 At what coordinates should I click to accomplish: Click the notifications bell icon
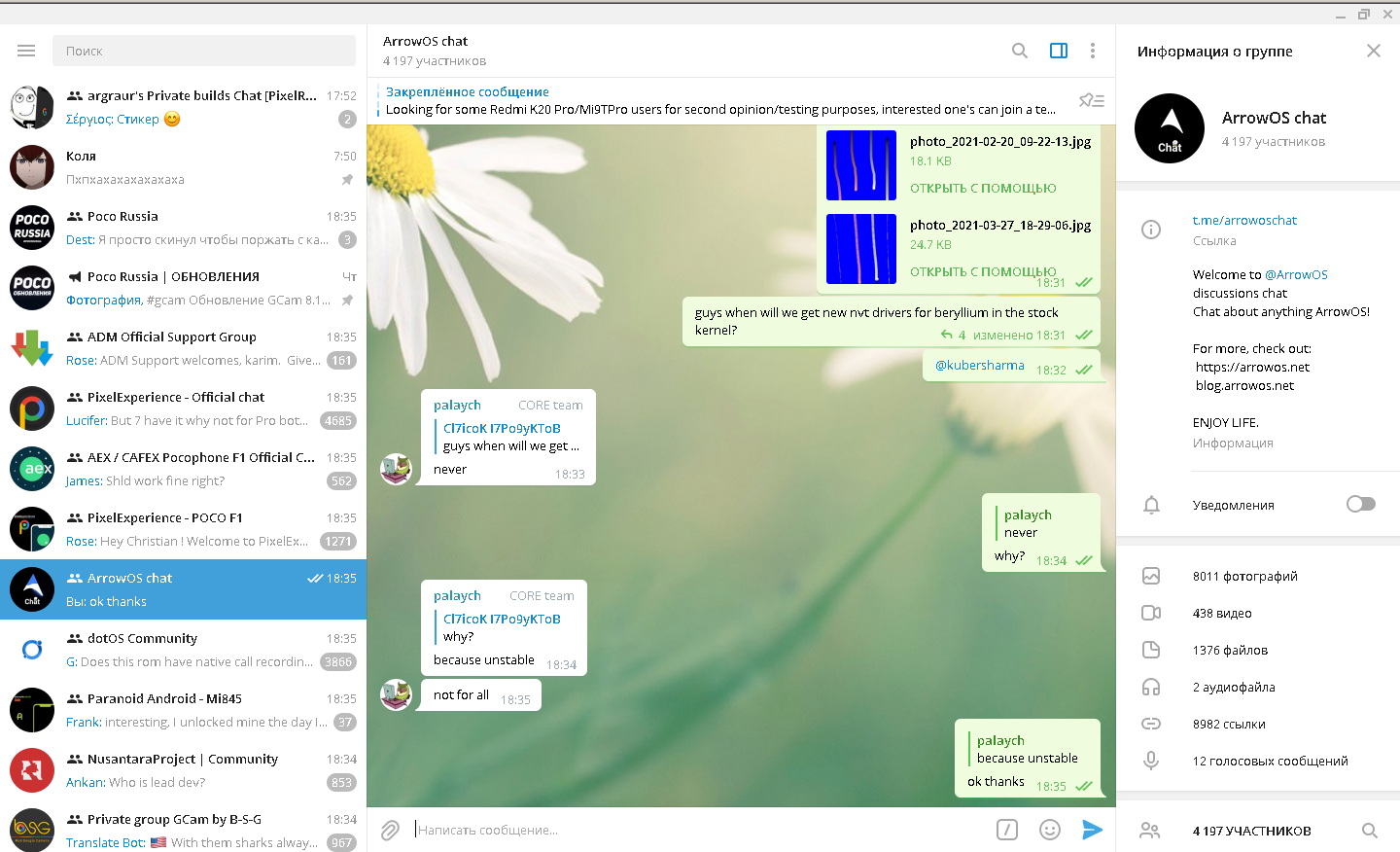tap(1151, 505)
